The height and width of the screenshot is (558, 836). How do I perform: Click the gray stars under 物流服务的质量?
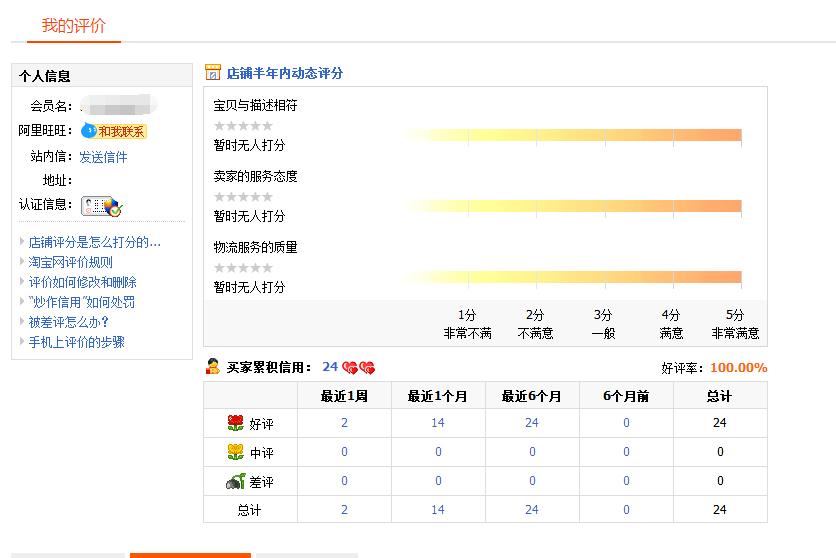click(243, 268)
